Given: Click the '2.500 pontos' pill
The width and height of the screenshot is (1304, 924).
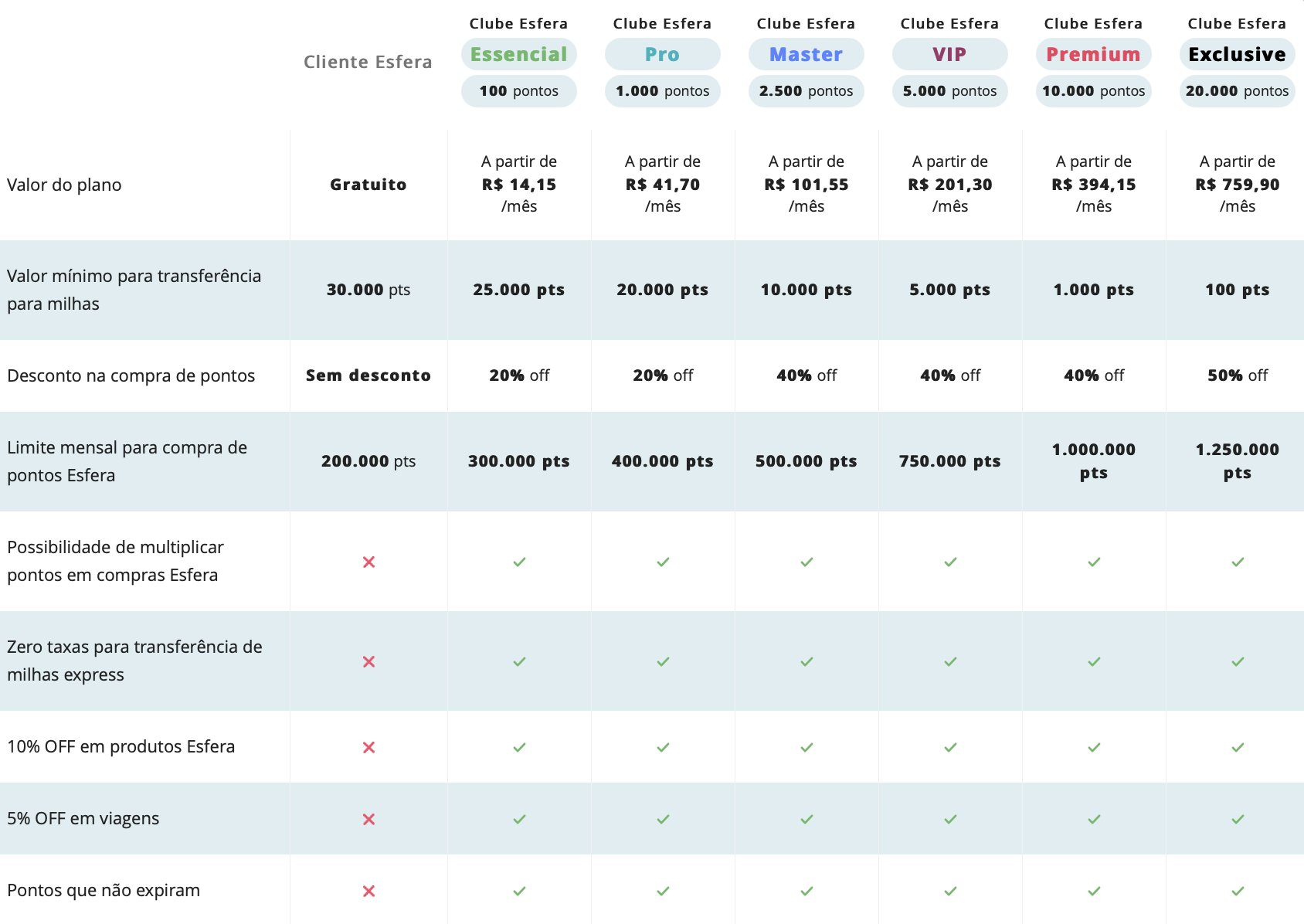Looking at the screenshot, I should (807, 91).
